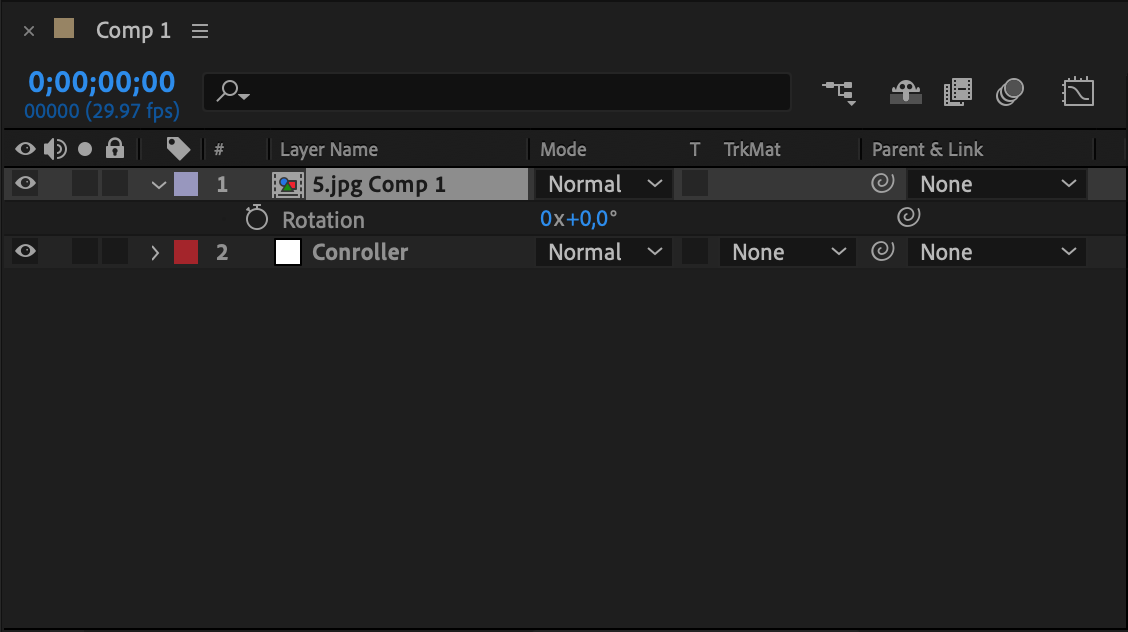The height and width of the screenshot is (632, 1128).
Task: Click the current timecode 0;00;00;00
Action: pyautogui.click(x=101, y=82)
